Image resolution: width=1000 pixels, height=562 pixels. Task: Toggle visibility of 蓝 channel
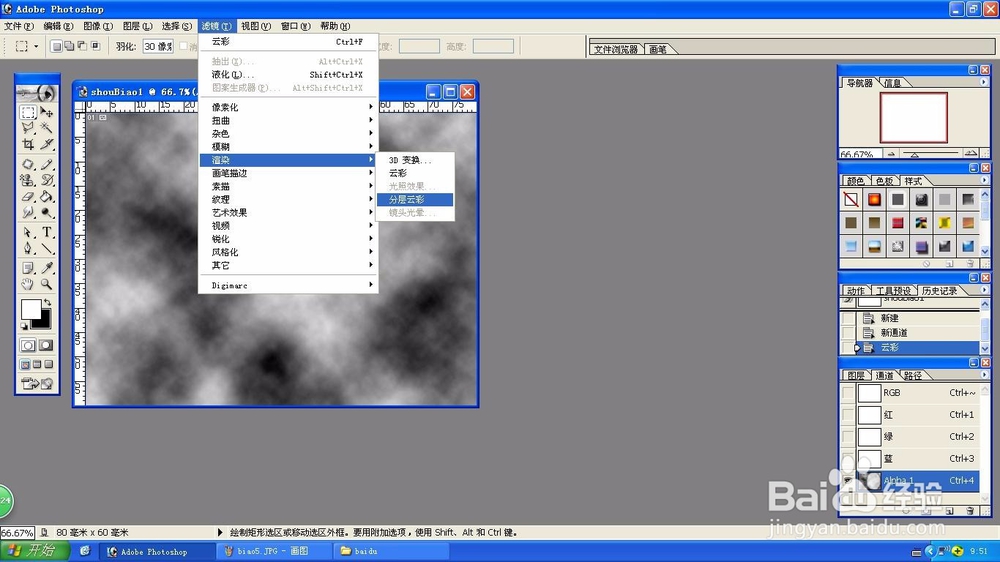point(848,459)
